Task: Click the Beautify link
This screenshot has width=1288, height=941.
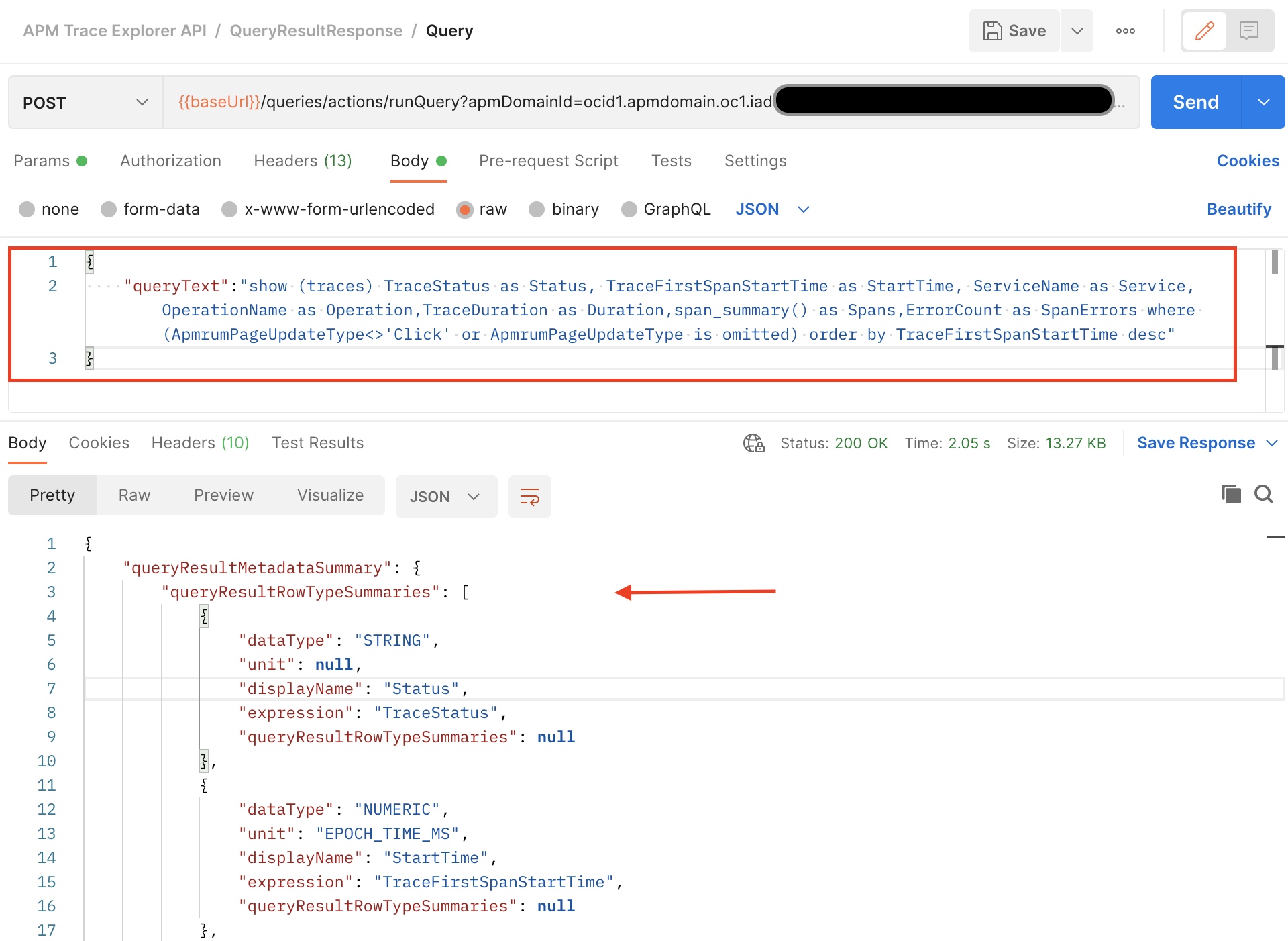Action: coord(1238,209)
